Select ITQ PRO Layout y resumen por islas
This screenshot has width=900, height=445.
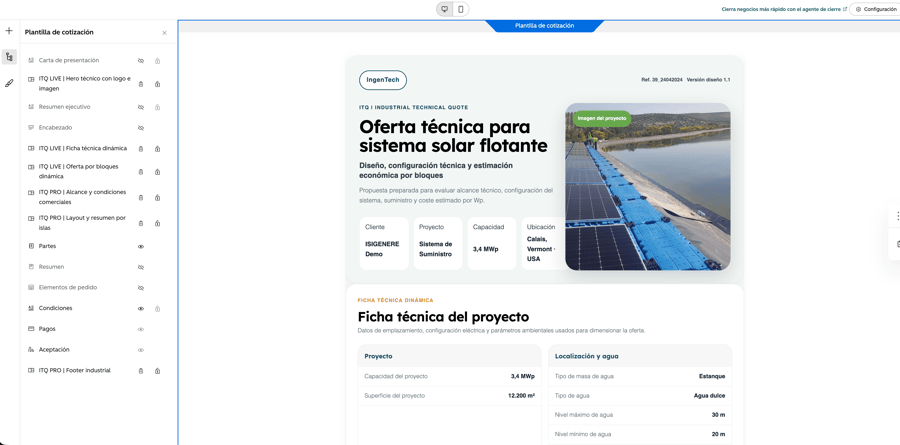pos(82,223)
